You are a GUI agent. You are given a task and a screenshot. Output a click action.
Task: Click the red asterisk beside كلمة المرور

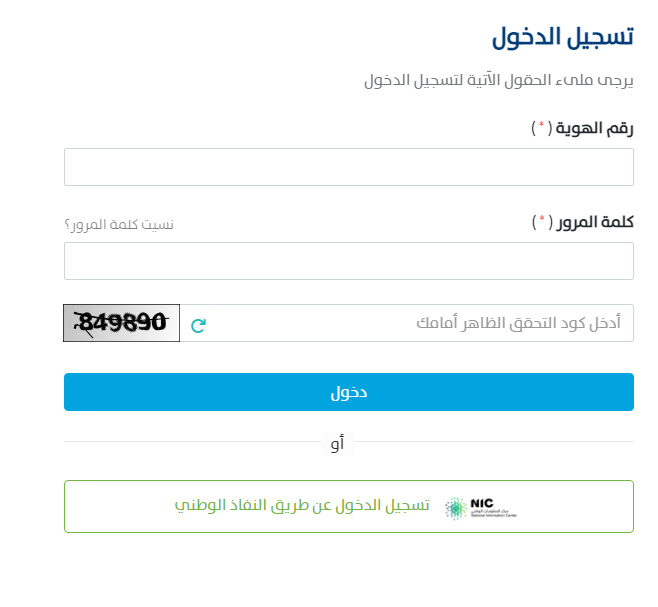pos(542,221)
